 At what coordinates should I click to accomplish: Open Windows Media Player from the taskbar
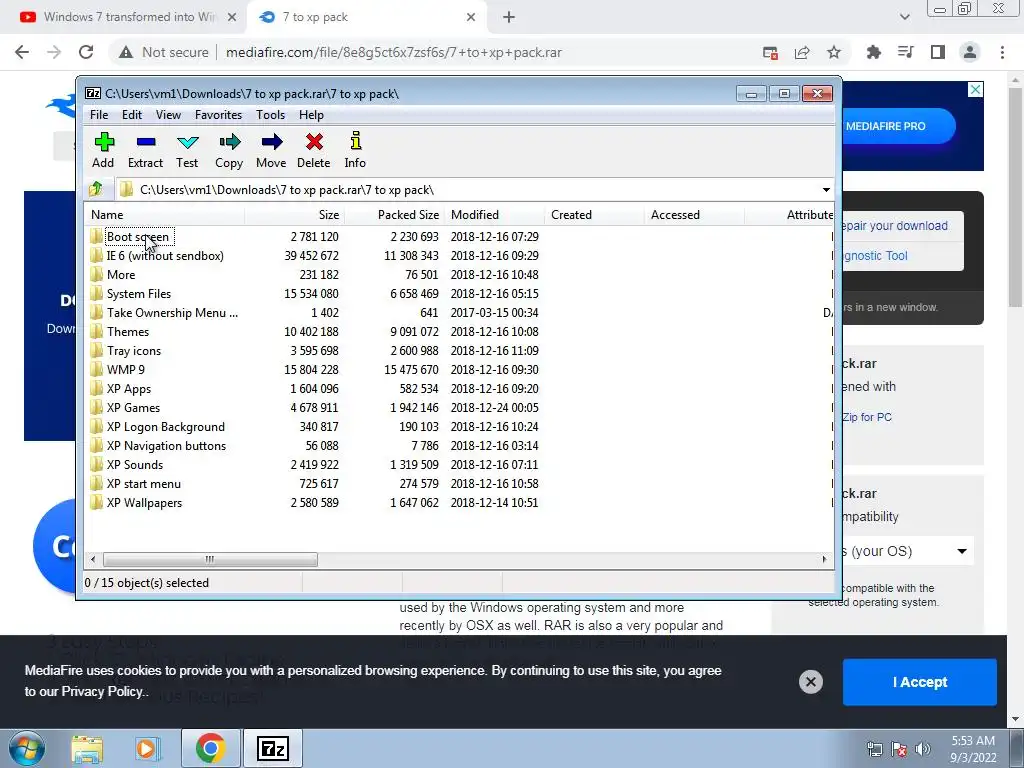coord(148,748)
